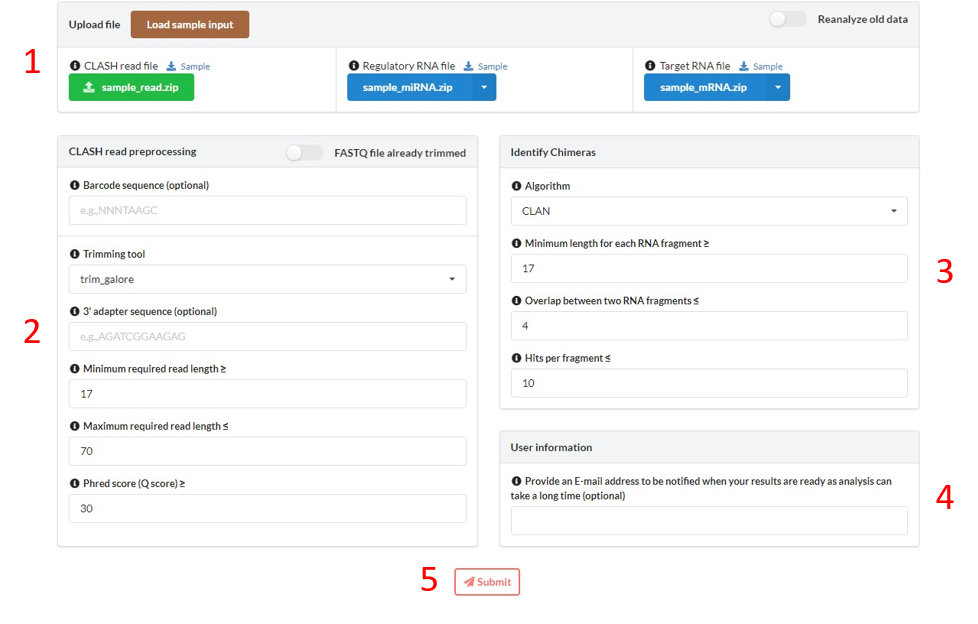Click download icon next to Regulatory RNA file Sample

[468, 66]
